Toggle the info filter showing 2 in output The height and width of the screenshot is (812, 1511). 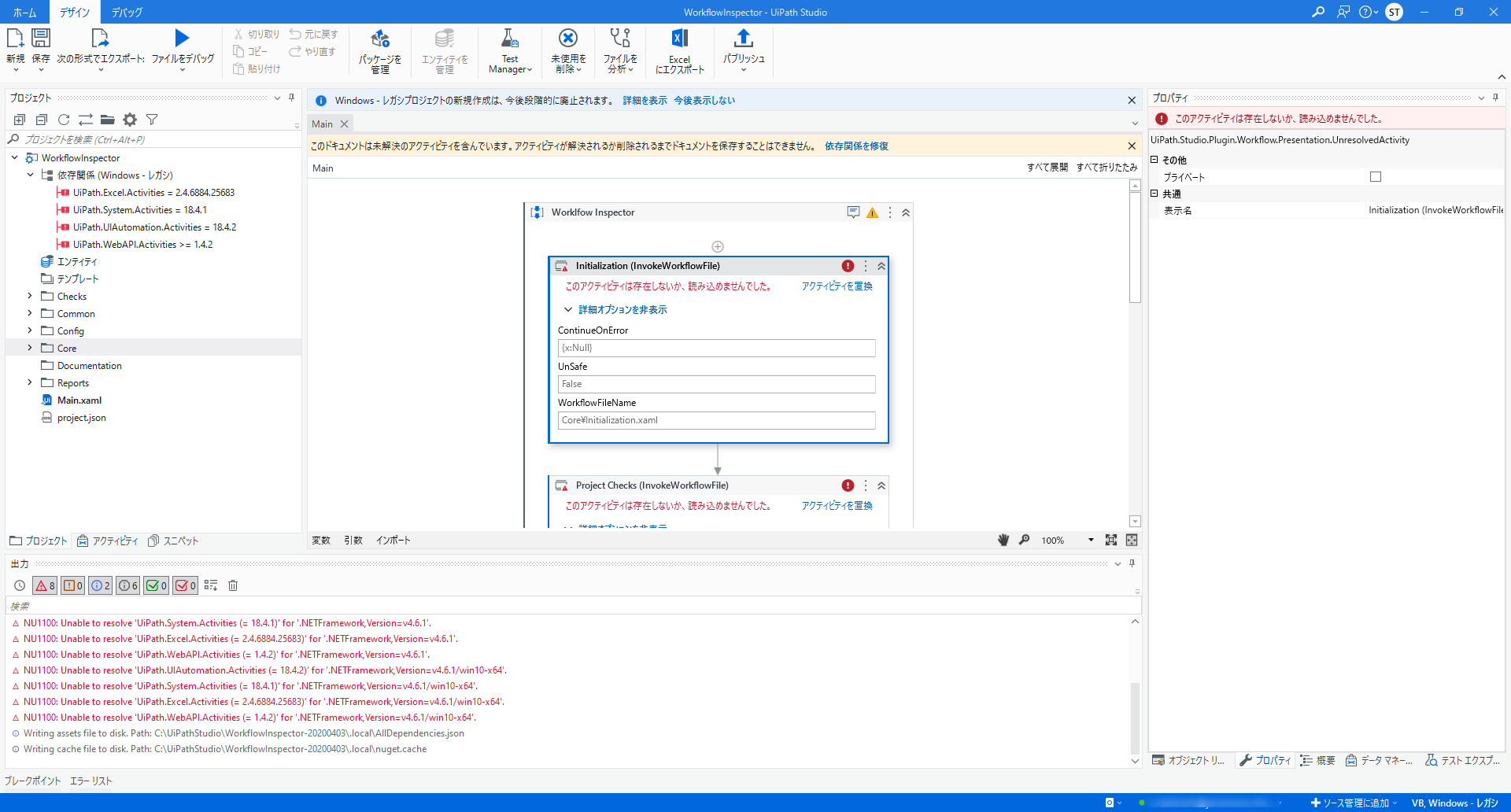pos(101,585)
